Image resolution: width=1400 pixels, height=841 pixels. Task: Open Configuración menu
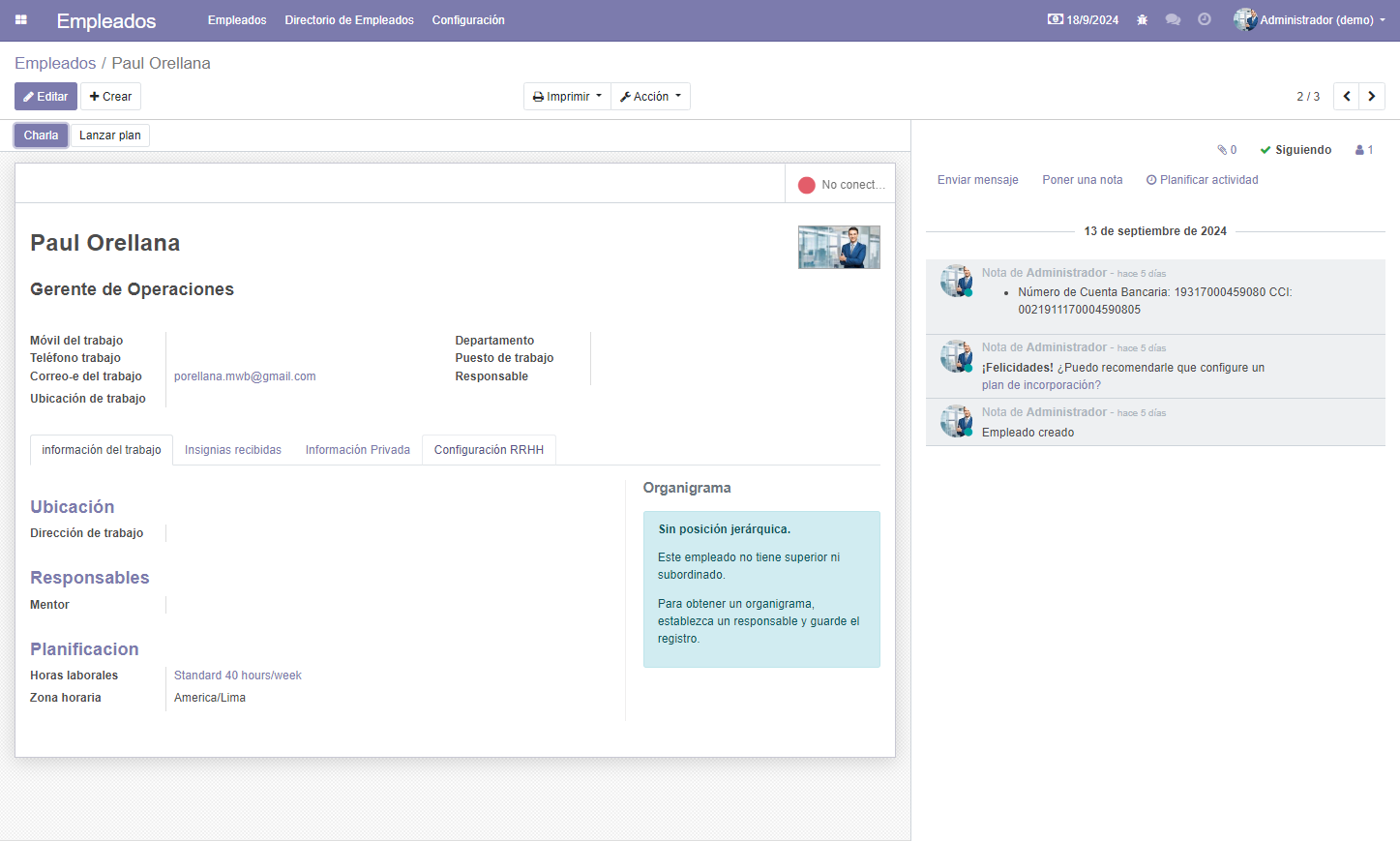(x=468, y=20)
